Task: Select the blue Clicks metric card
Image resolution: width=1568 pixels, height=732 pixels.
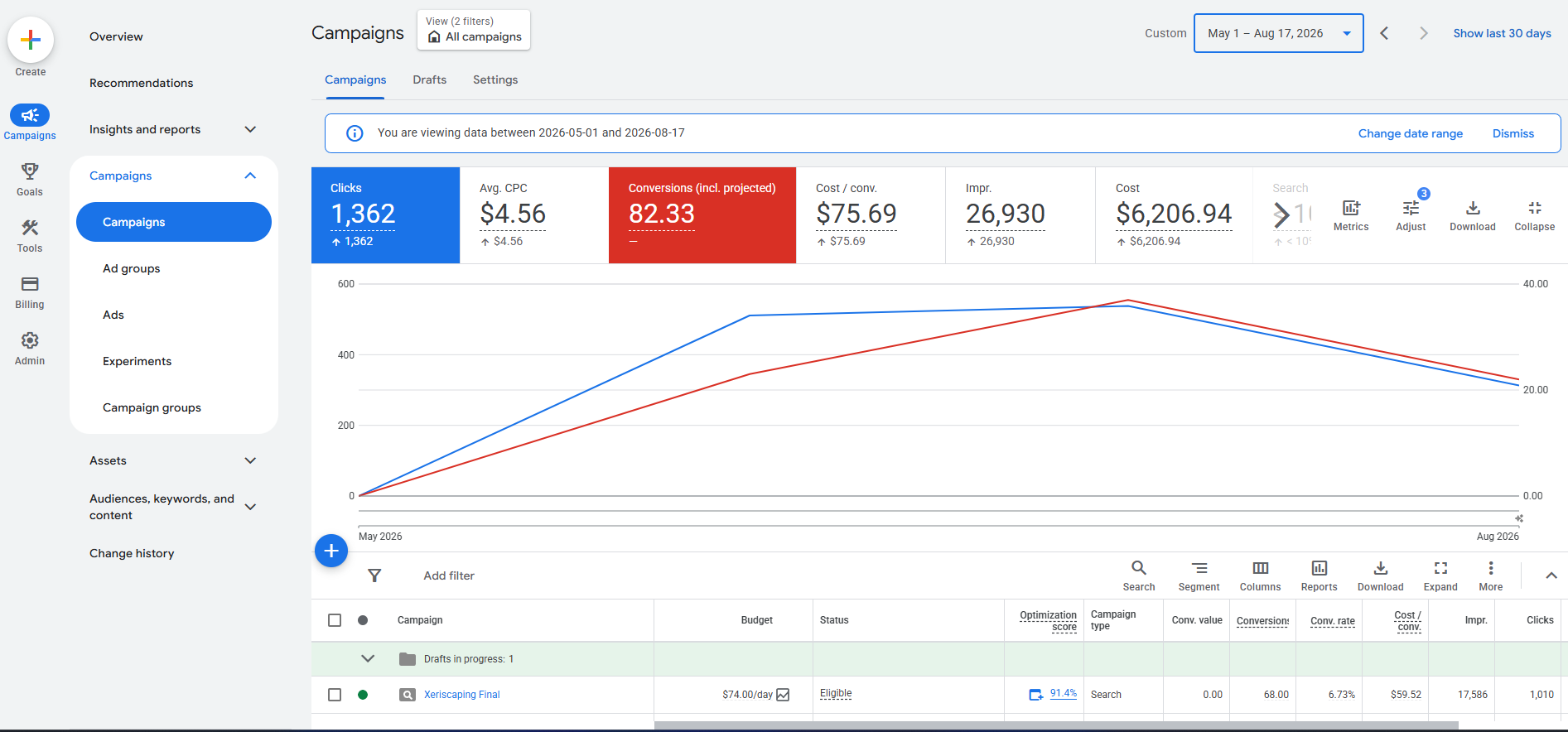Action: click(x=385, y=215)
